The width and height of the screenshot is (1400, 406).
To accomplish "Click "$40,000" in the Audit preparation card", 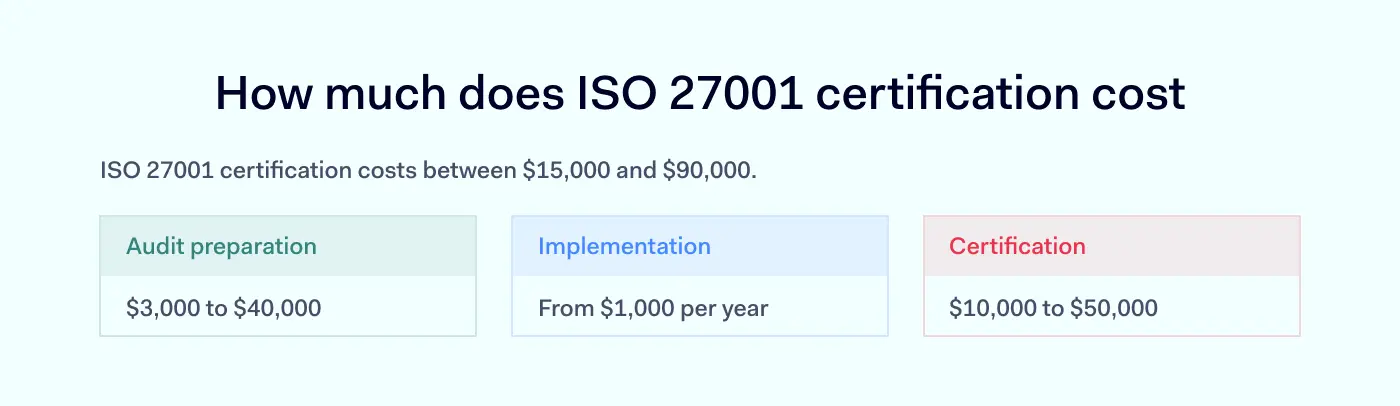I will (x=277, y=308).
